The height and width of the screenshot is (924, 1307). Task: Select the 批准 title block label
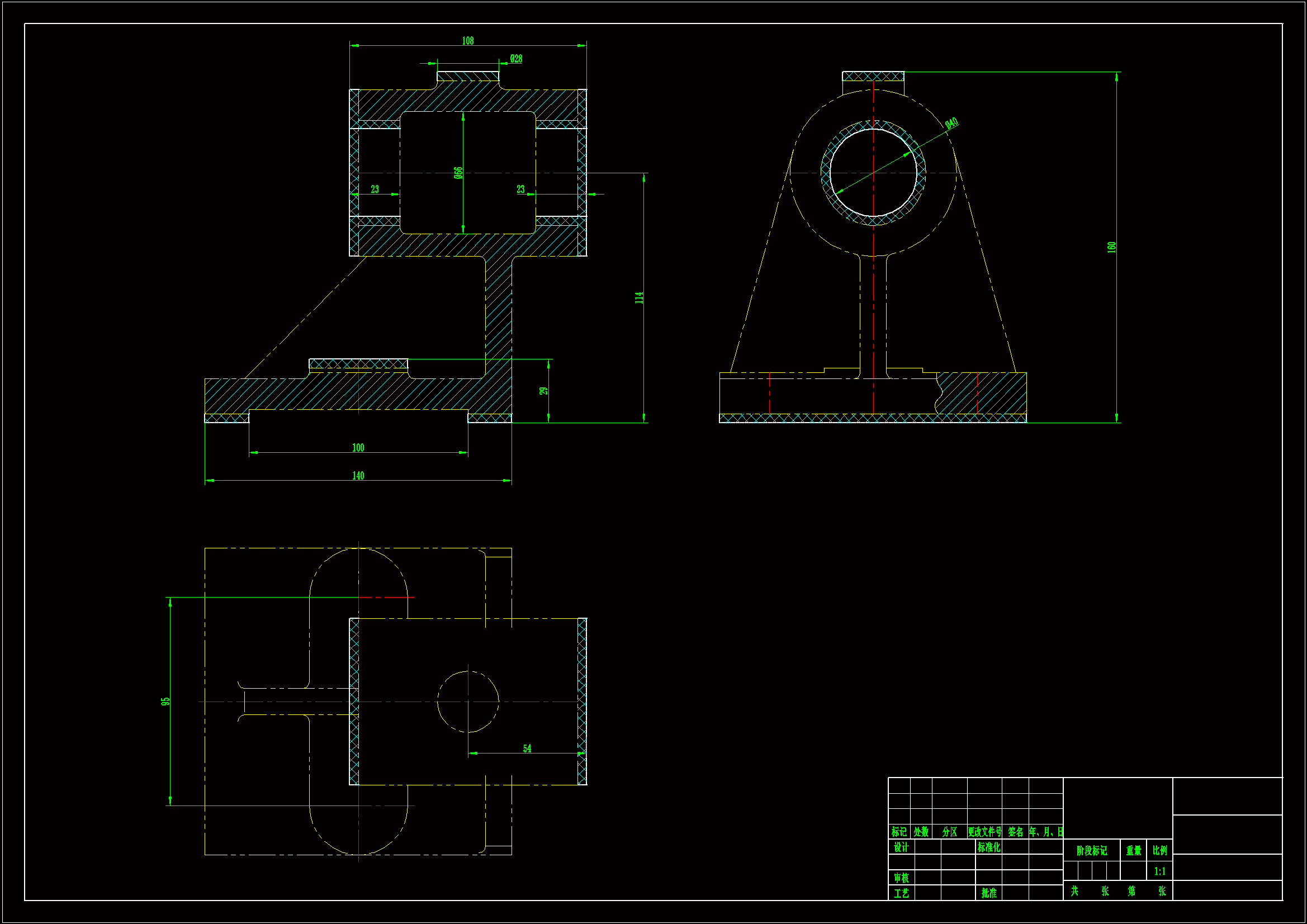tap(988, 893)
